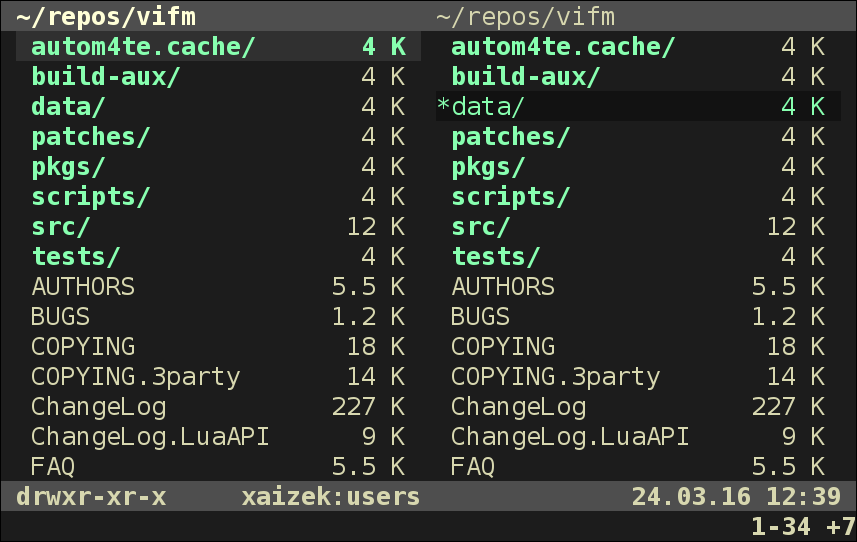
Task: Select the BUGS file in the right pane
Action: coord(638,317)
